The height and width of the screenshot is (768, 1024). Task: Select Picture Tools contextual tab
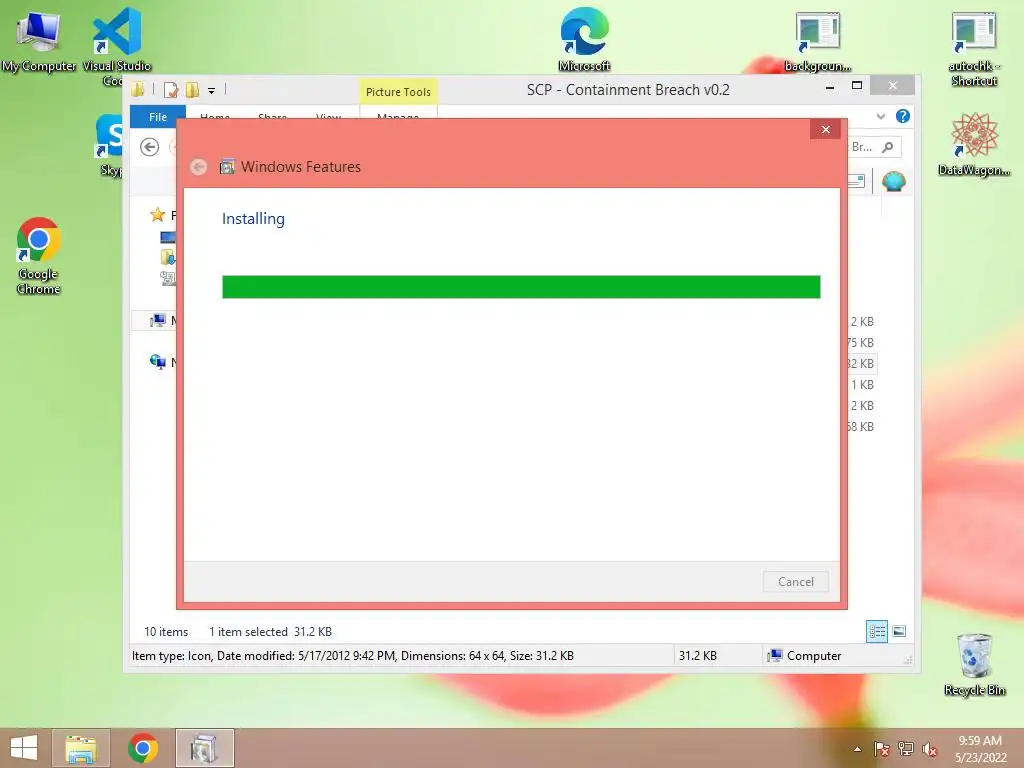pyautogui.click(x=398, y=92)
